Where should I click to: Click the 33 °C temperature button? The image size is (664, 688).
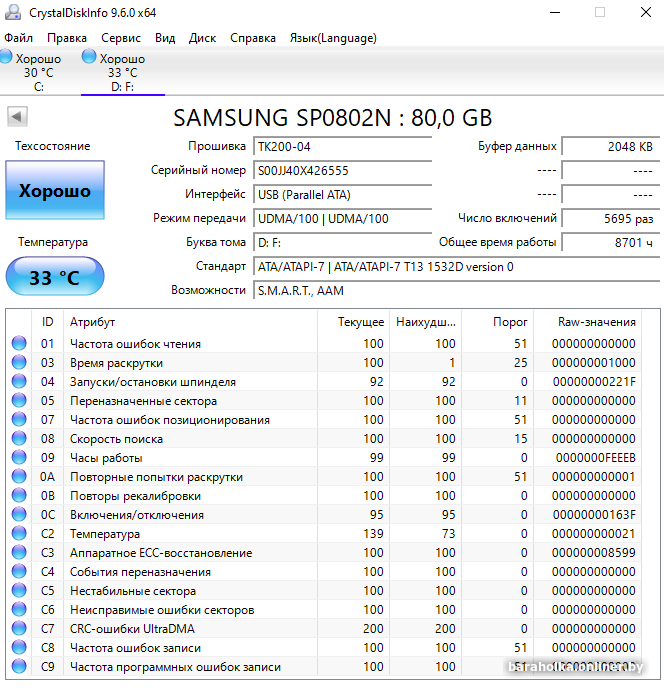[x=55, y=276]
